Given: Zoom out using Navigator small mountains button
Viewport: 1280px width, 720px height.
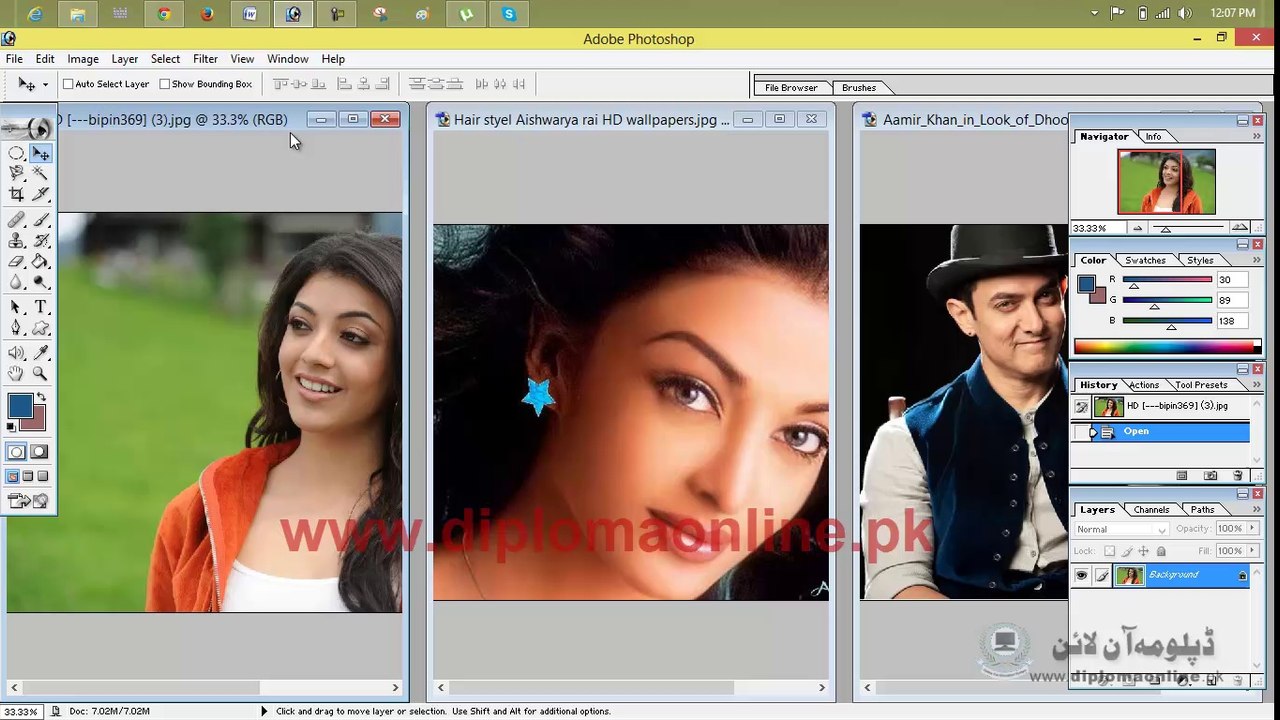Looking at the screenshot, I should [1138, 229].
